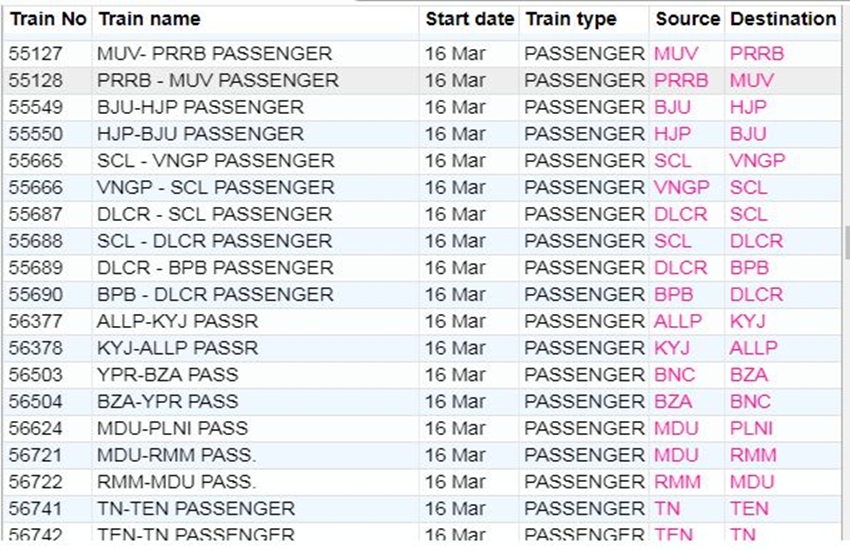Sort table by Start date header
This screenshot has width=850, height=550.
[x=469, y=19]
